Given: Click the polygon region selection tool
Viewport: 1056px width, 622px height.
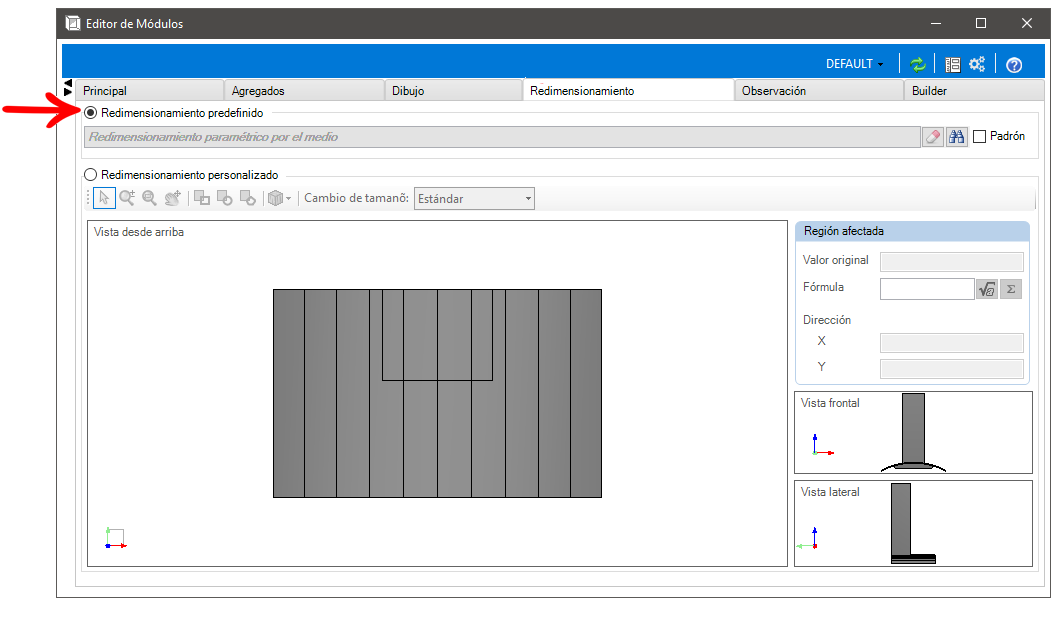Looking at the screenshot, I should pyautogui.click(x=248, y=198).
